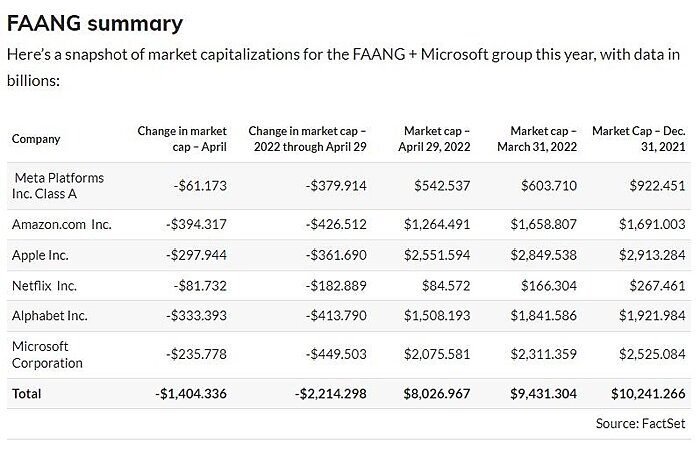Image resolution: width=700 pixels, height=451 pixels.
Task: Select the Netflix Inc. row label
Action: click(44, 286)
